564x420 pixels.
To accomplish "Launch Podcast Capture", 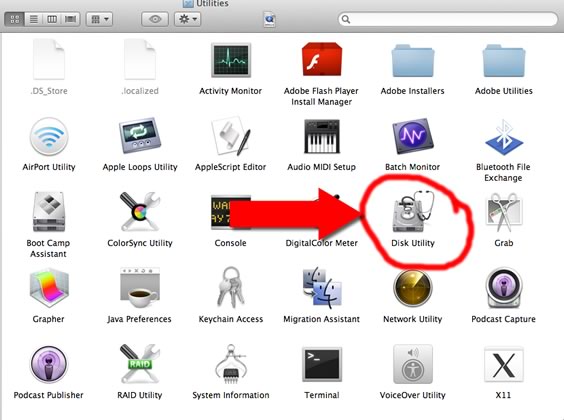I will point(504,288).
